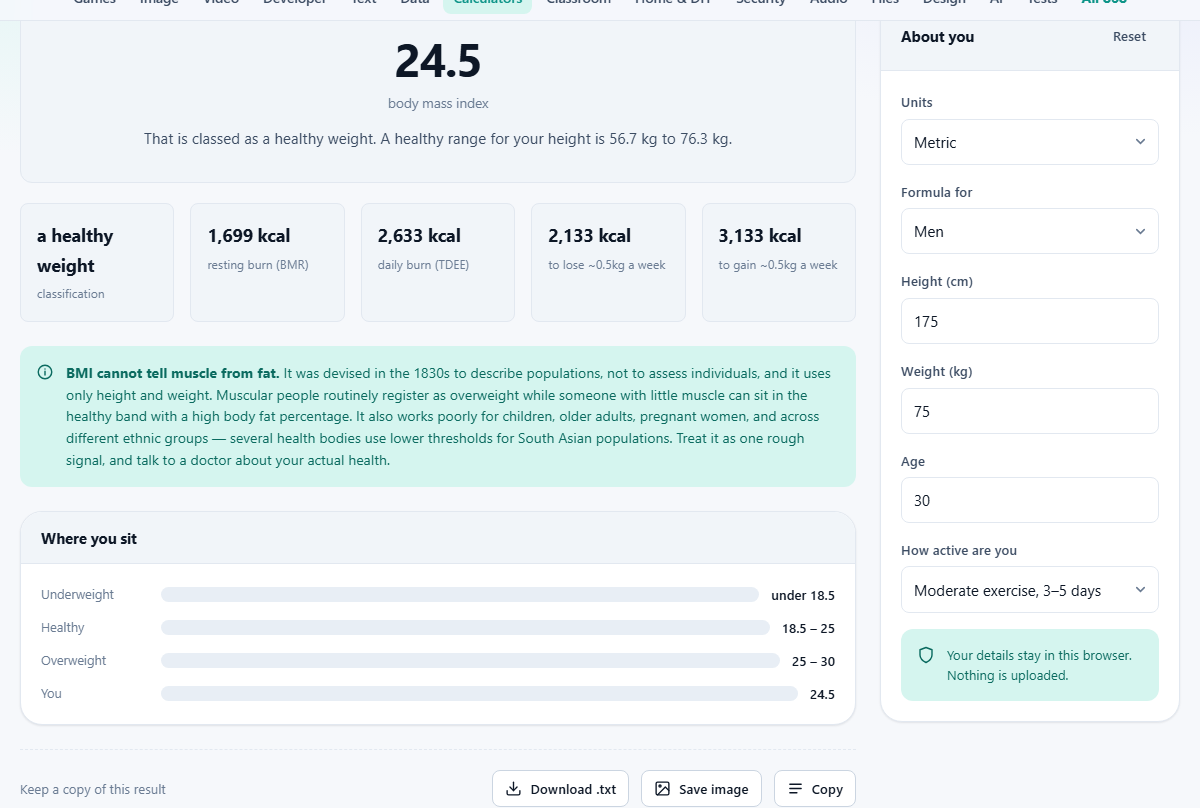Screen dimensions: 1200x808
Task: Click the under 18.5 value
Action: pos(803,595)
